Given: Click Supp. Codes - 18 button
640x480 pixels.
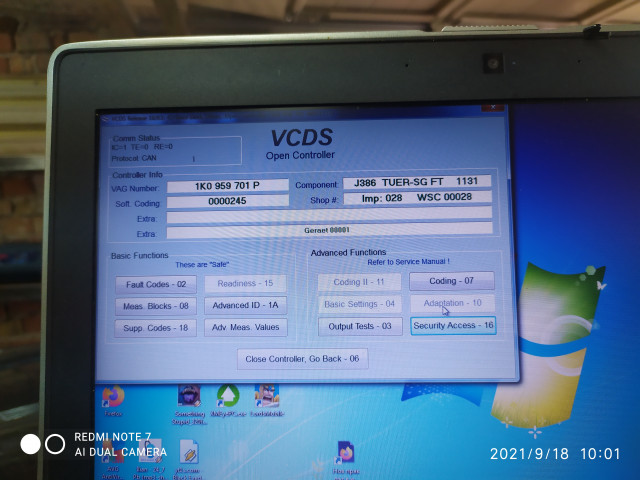Looking at the screenshot, I should pyautogui.click(x=155, y=328).
